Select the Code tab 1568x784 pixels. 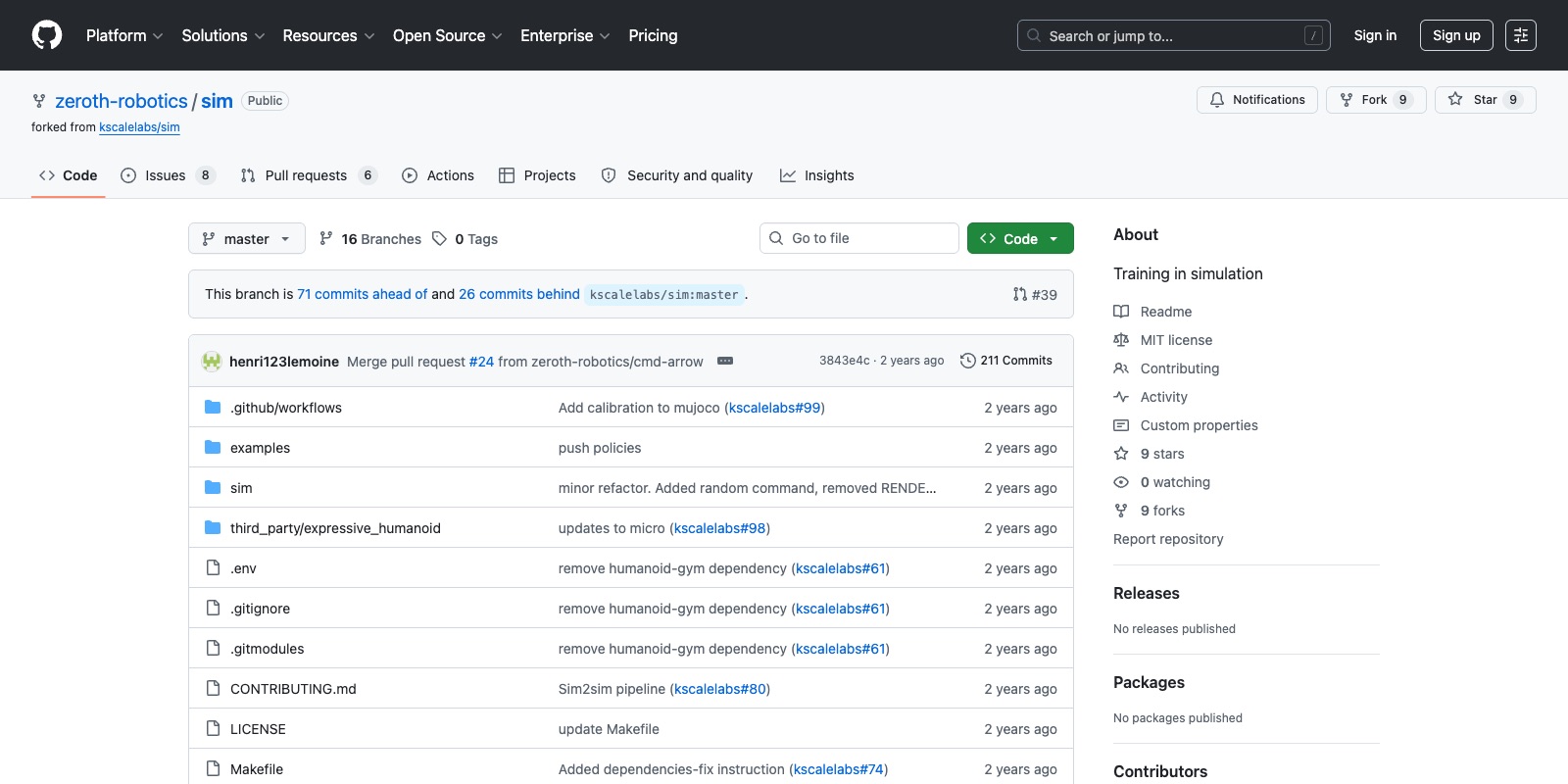tap(69, 175)
